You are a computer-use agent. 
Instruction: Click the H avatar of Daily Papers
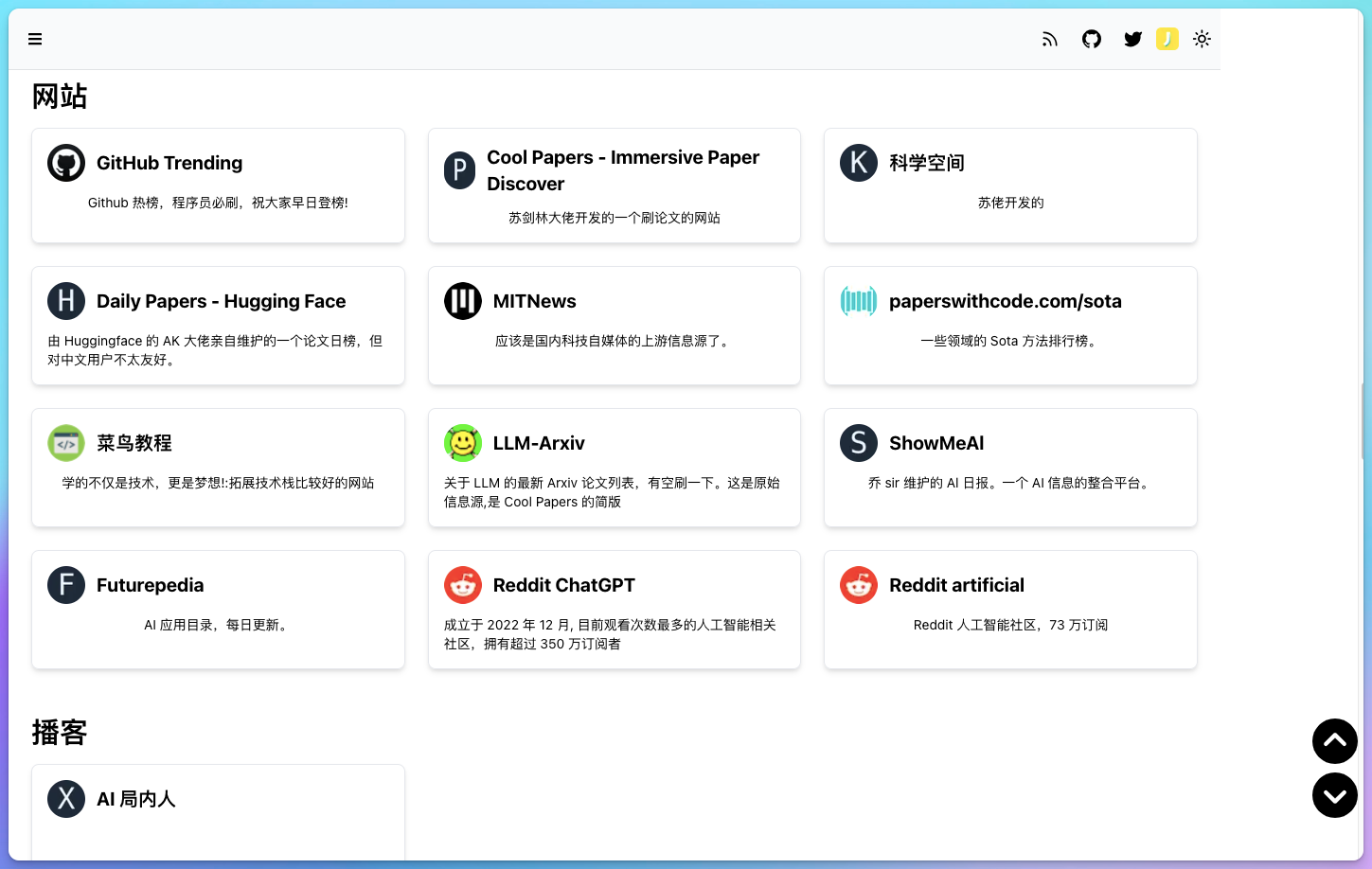point(66,301)
